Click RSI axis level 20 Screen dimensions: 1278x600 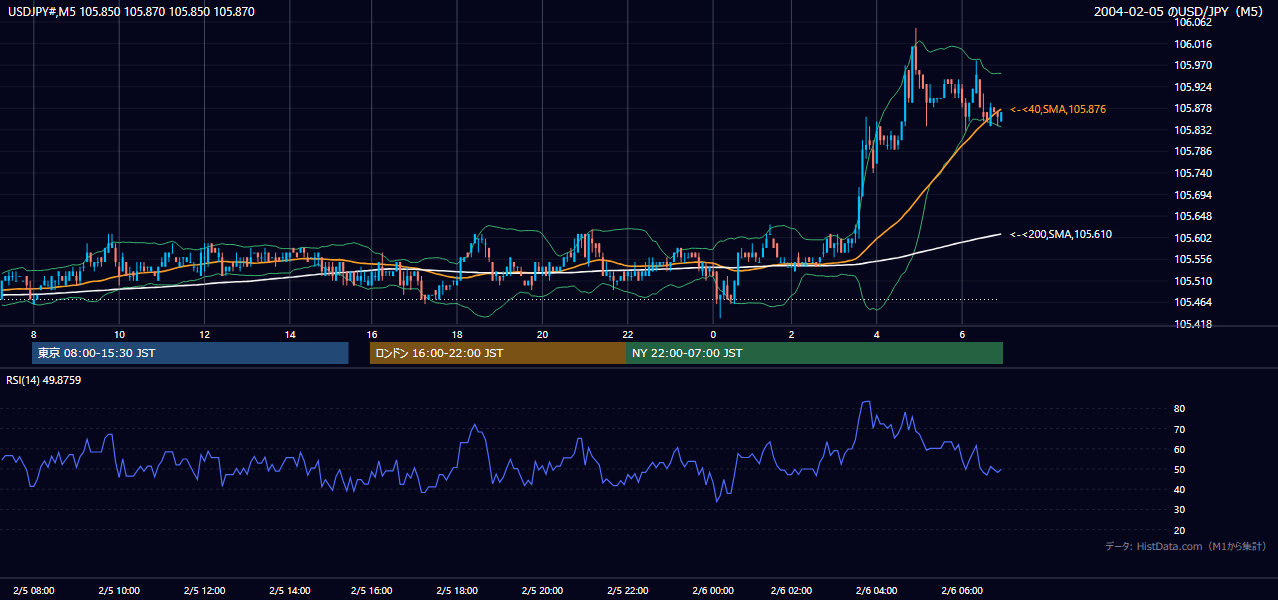(x=1180, y=530)
